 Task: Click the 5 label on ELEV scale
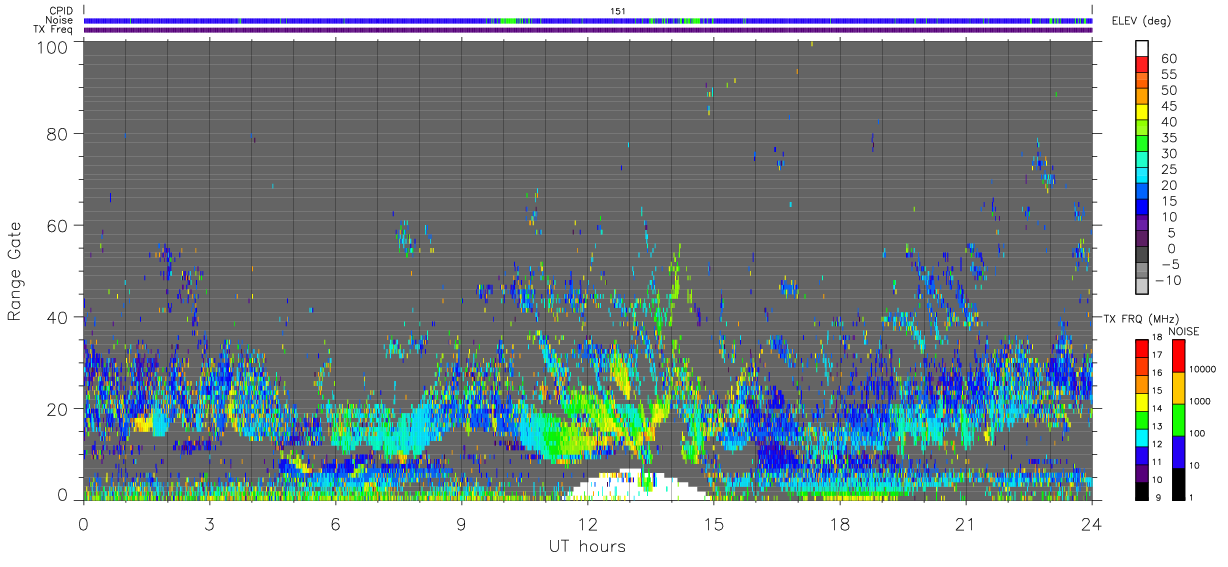coord(1172,233)
